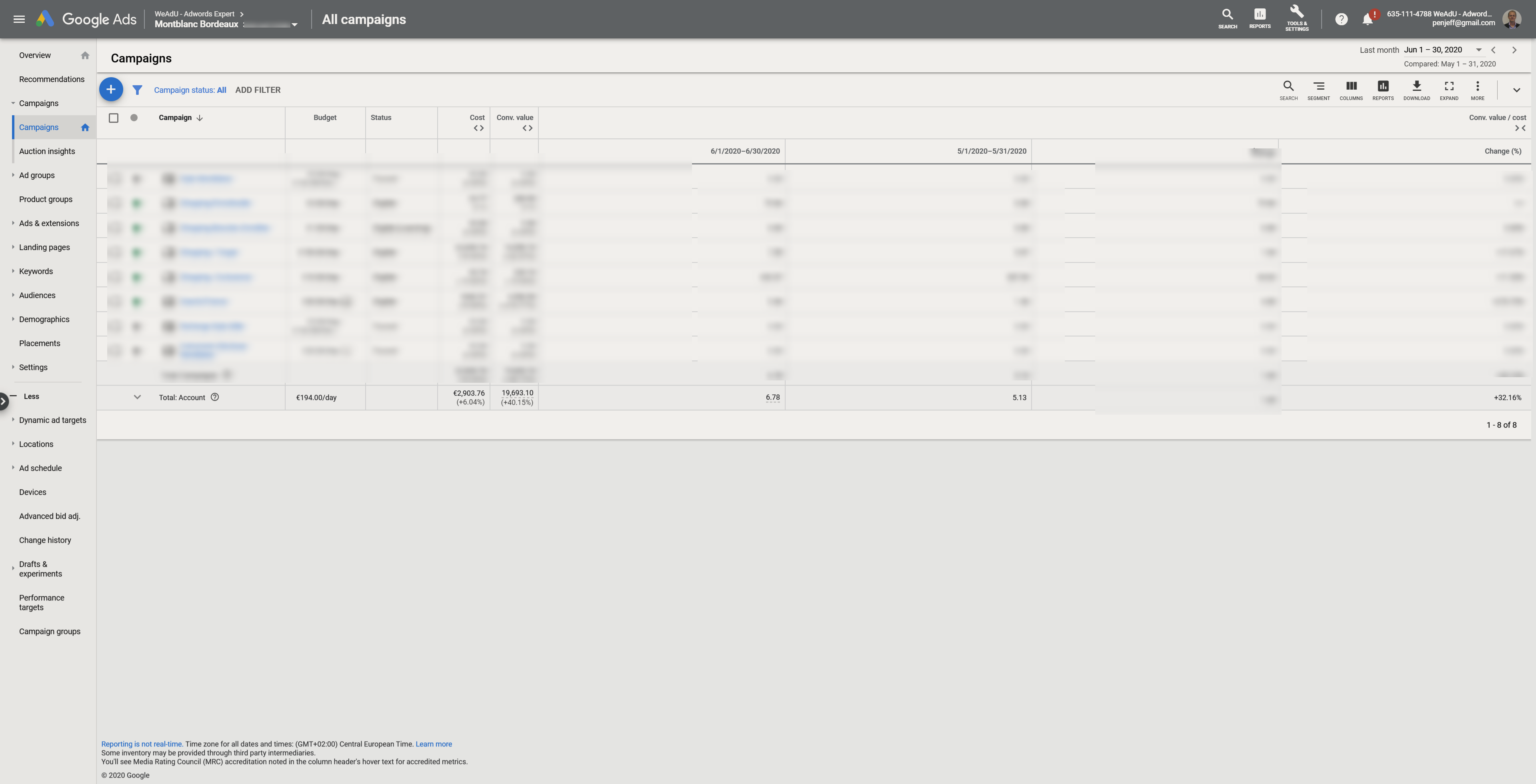Go to previous date range arrow
Screen dimensions: 1536x784
(1493, 50)
